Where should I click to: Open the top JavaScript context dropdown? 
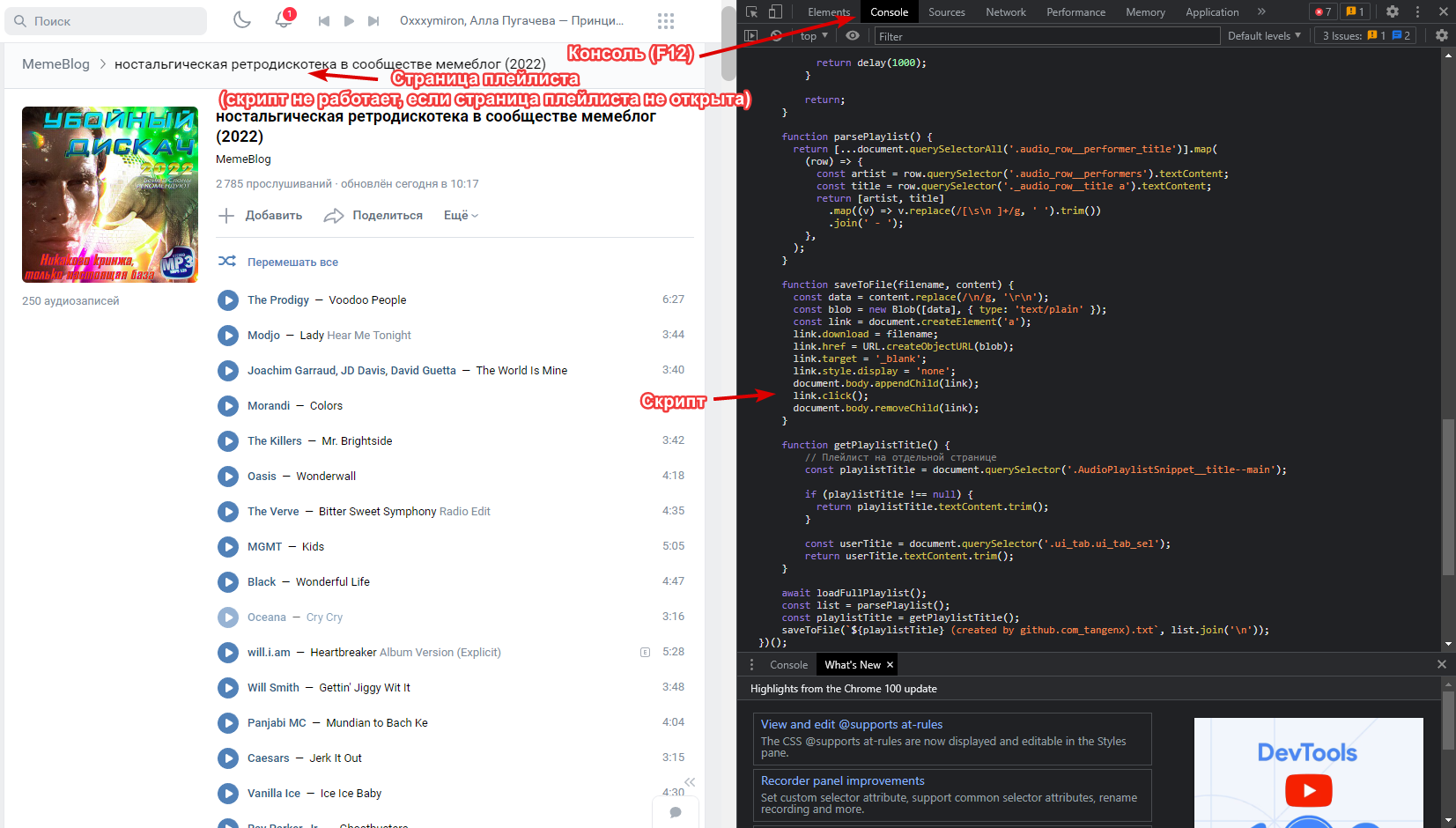pos(814,36)
